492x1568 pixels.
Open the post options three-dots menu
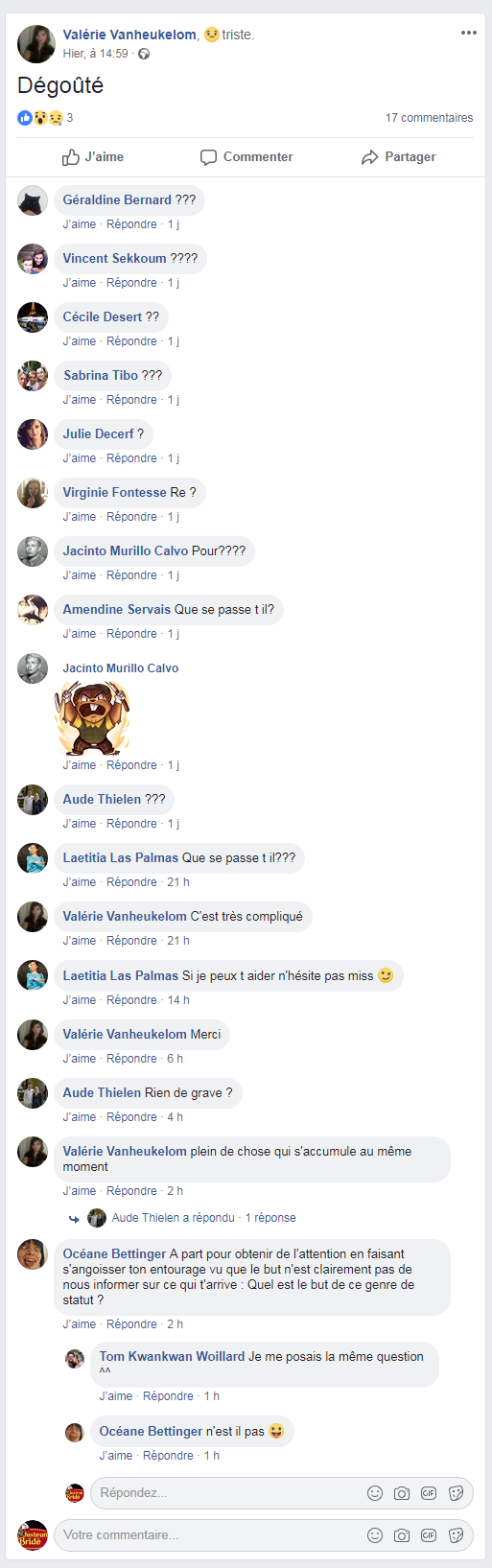(468, 33)
